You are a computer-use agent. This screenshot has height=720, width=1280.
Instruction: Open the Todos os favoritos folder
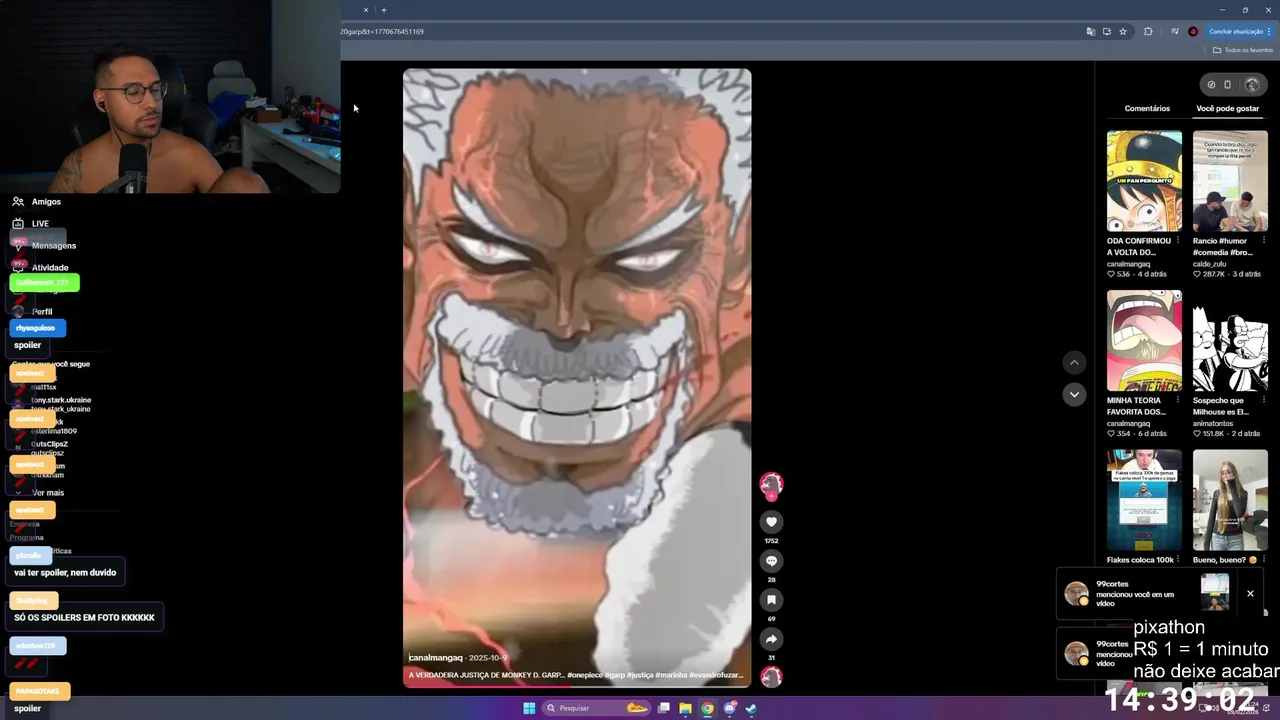pos(1243,50)
